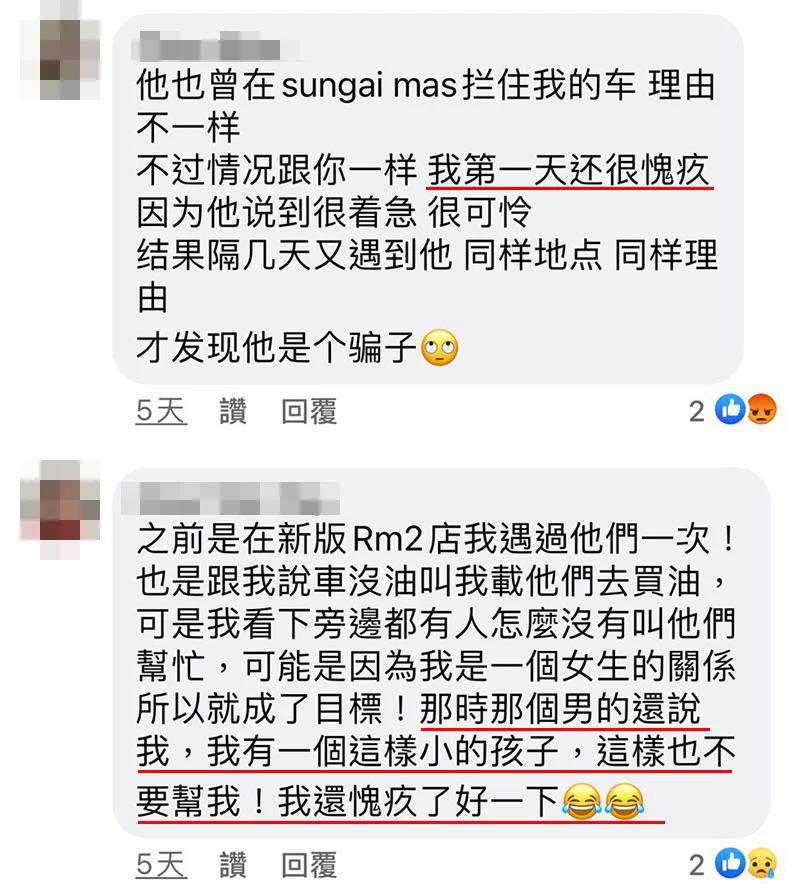The image size is (800, 895).
Task: Click the blue thumbs-up reaction beside the angry face
Action: click(x=730, y=409)
